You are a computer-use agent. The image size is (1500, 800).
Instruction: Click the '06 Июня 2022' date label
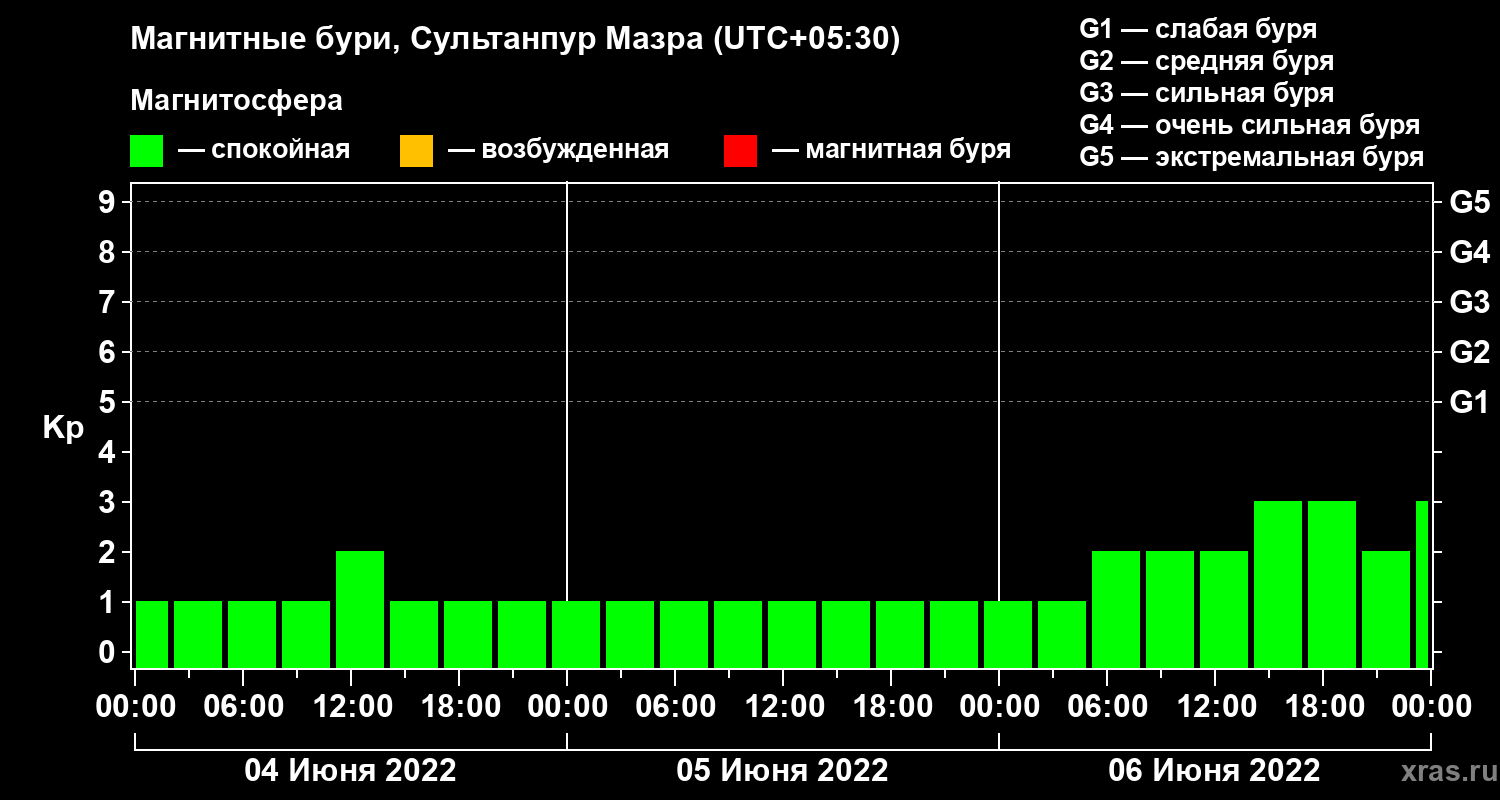click(1215, 771)
